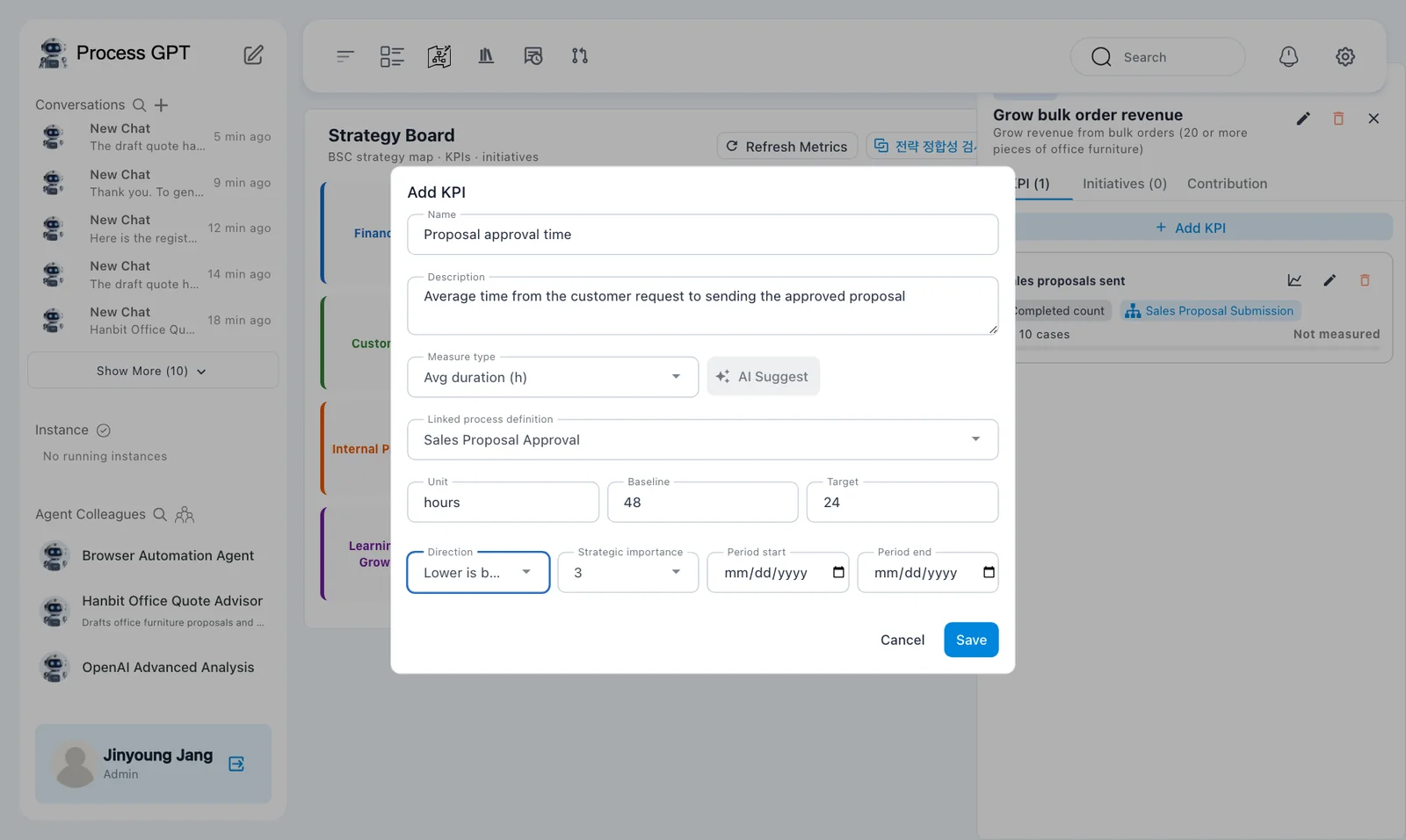Delete the sales proposals sent KPI

pyautogui.click(x=1365, y=280)
